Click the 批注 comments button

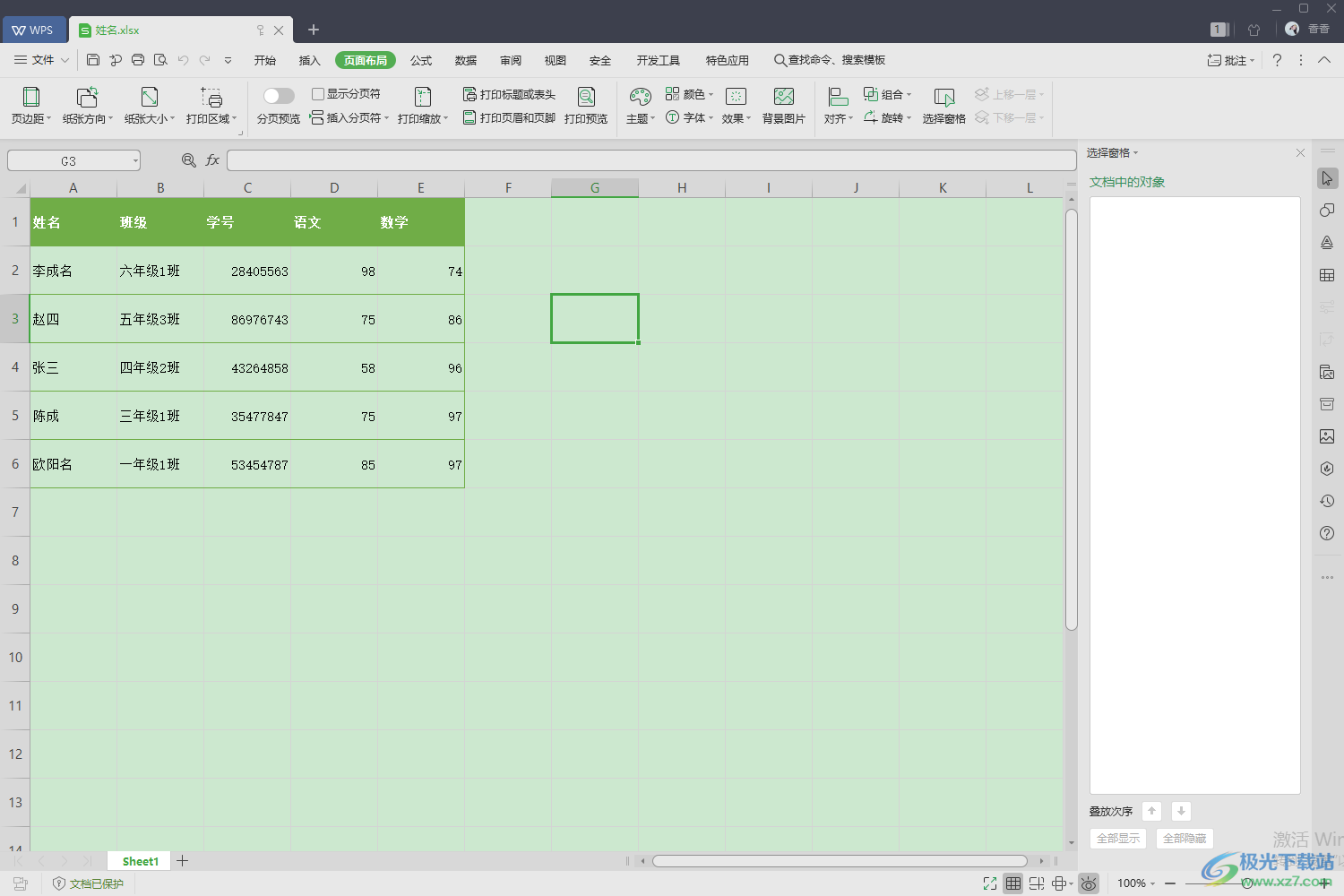coord(1231,60)
